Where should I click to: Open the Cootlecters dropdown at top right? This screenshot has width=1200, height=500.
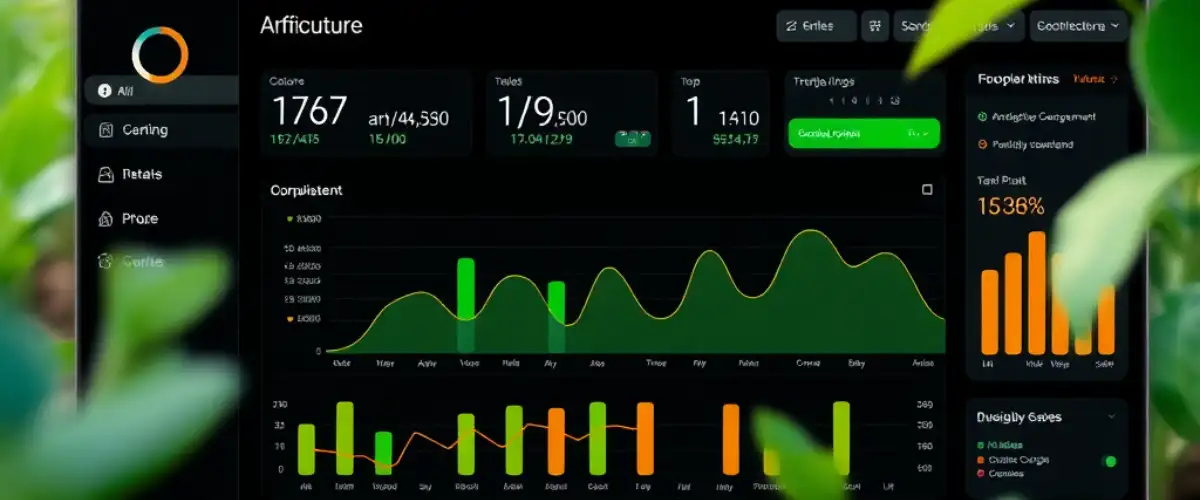1079,26
